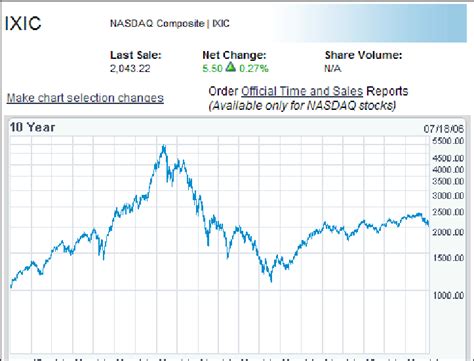Click the peak of the NASDAQ chart line

[164, 146]
